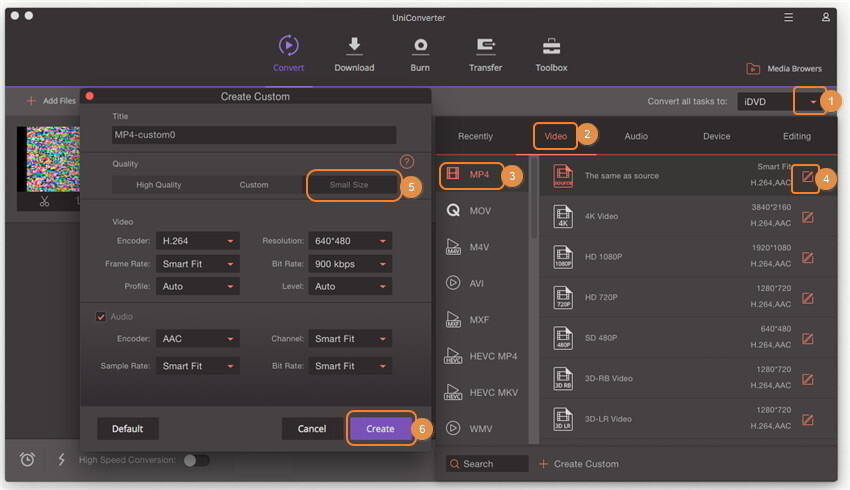
Task: Open the Transfer section
Action: point(485,53)
